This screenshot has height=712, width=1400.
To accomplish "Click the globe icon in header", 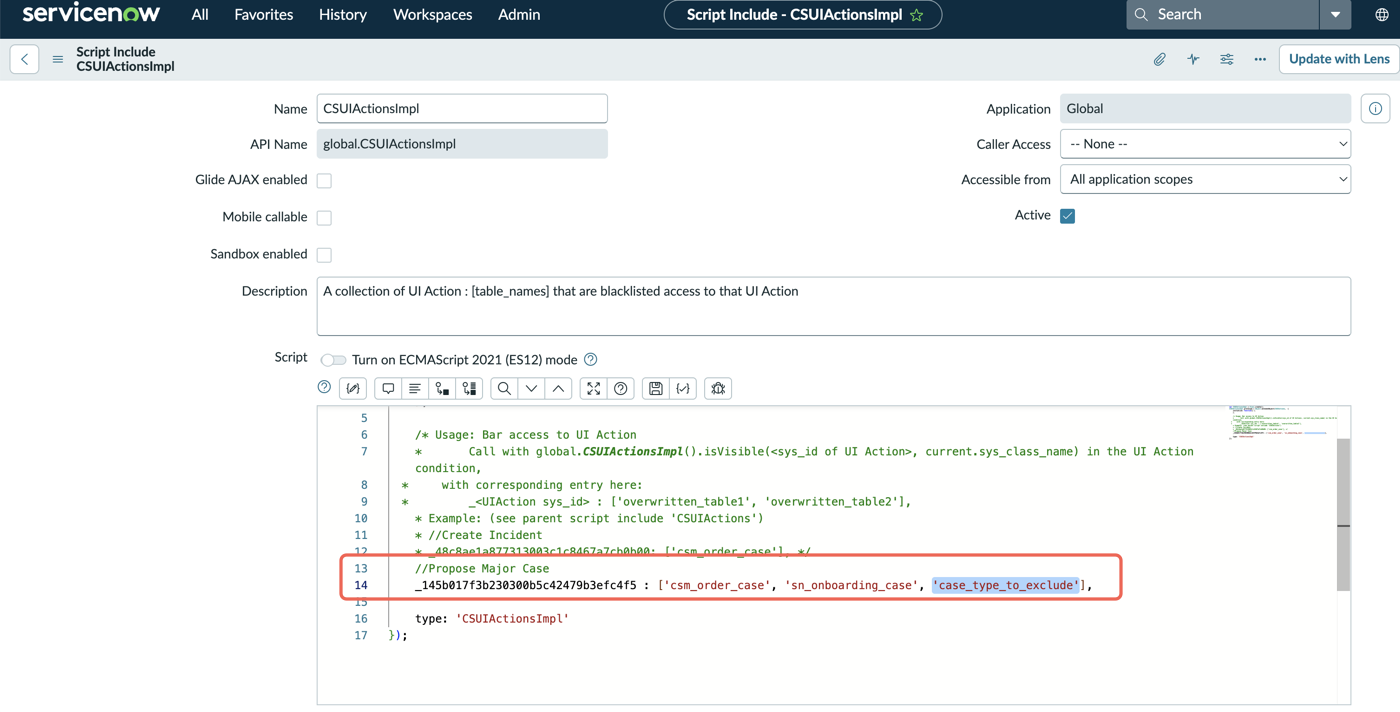I will point(1382,15).
